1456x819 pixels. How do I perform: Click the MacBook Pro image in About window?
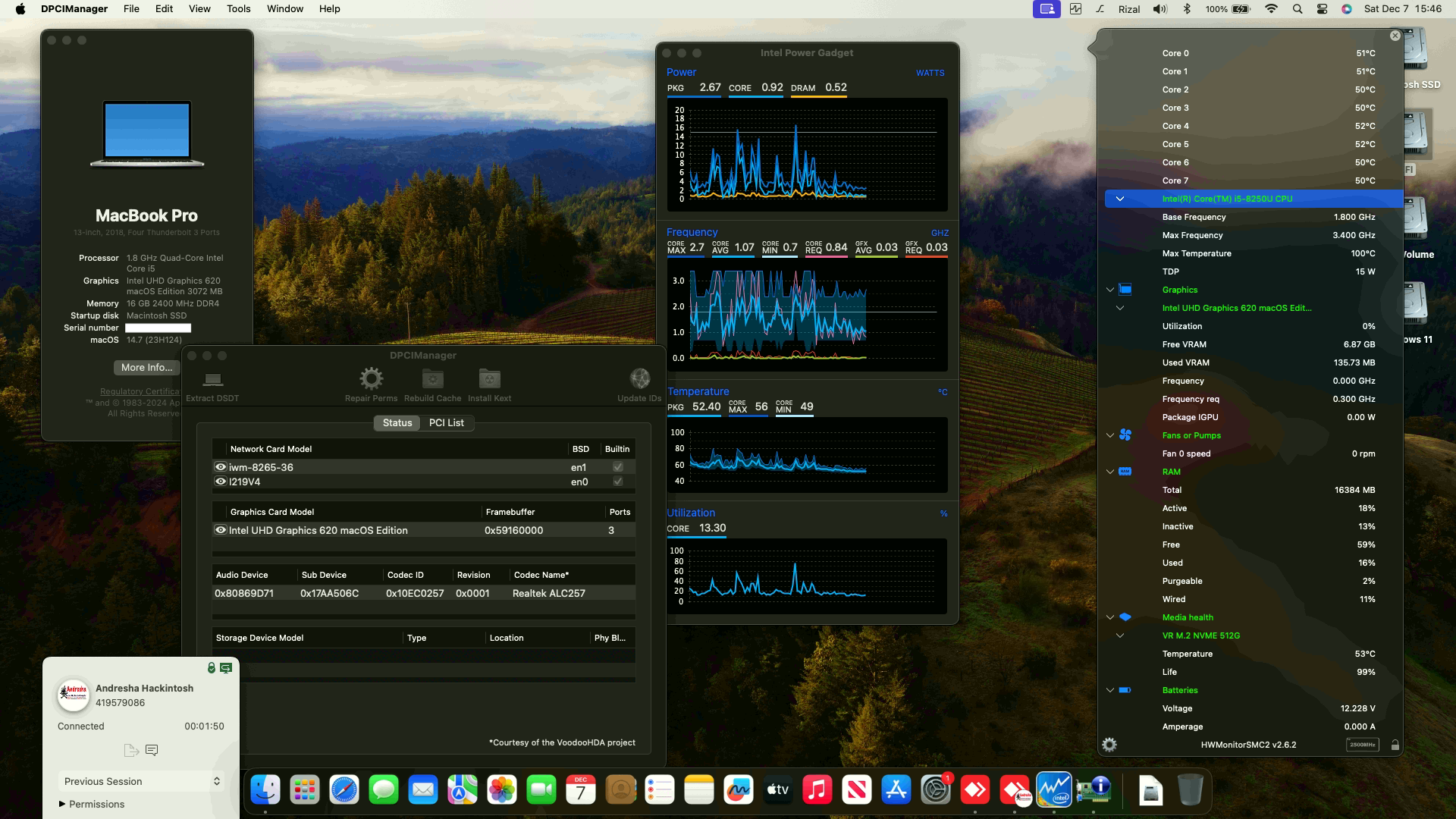(x=147, y=133)
